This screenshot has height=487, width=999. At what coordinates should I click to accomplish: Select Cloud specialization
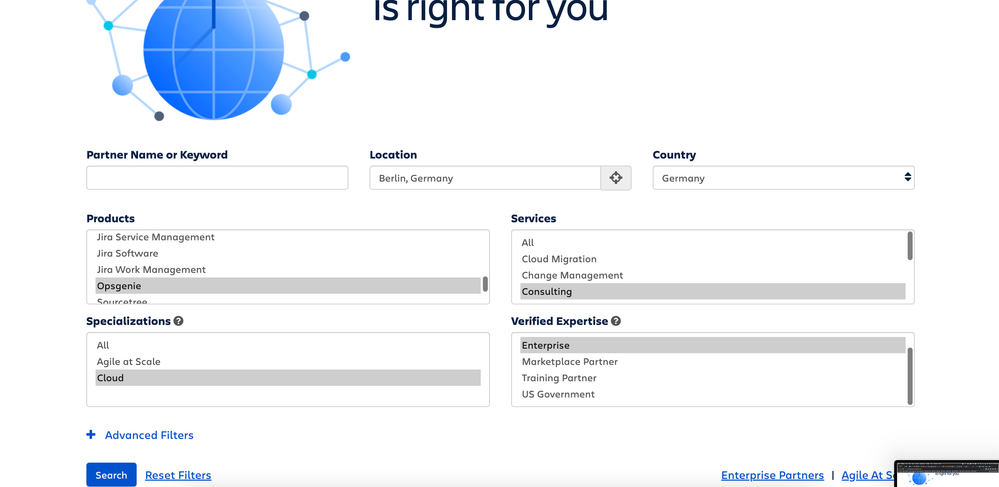tap(288, 378)
